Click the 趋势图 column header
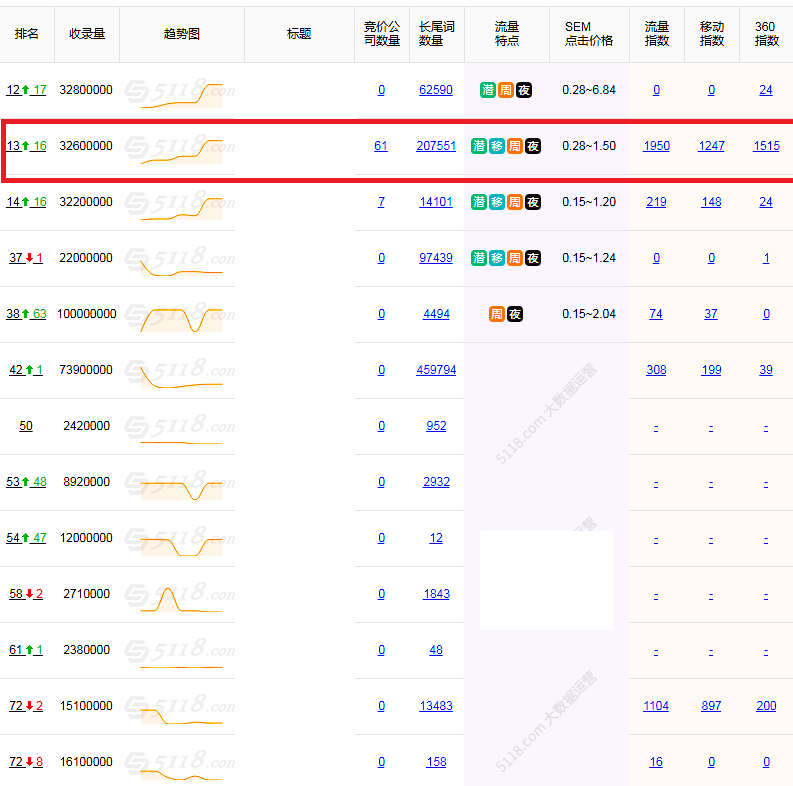This screenshot has width=793, height=786. point(182,34)
